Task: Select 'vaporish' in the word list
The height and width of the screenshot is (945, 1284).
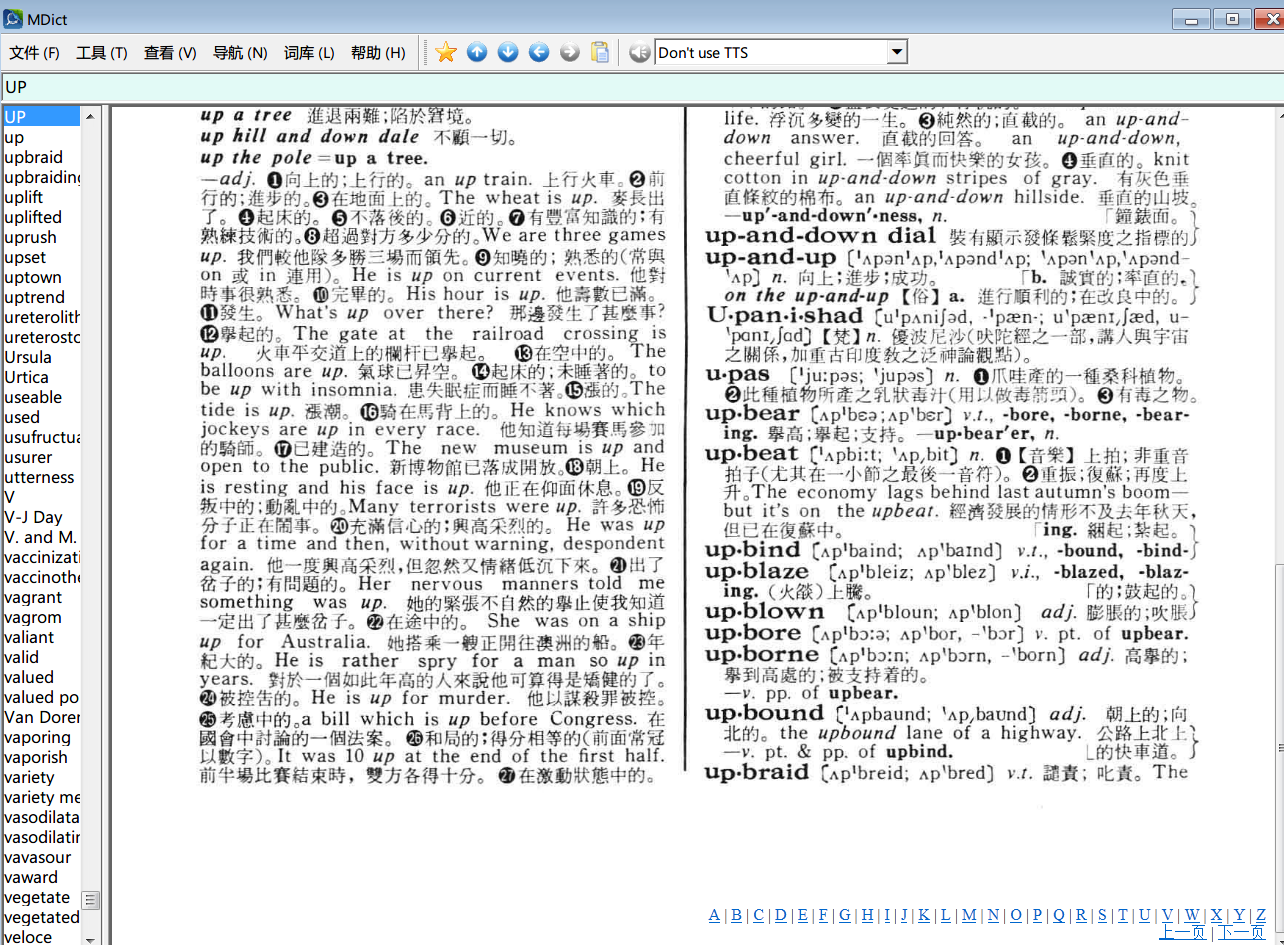Action: 36,757
